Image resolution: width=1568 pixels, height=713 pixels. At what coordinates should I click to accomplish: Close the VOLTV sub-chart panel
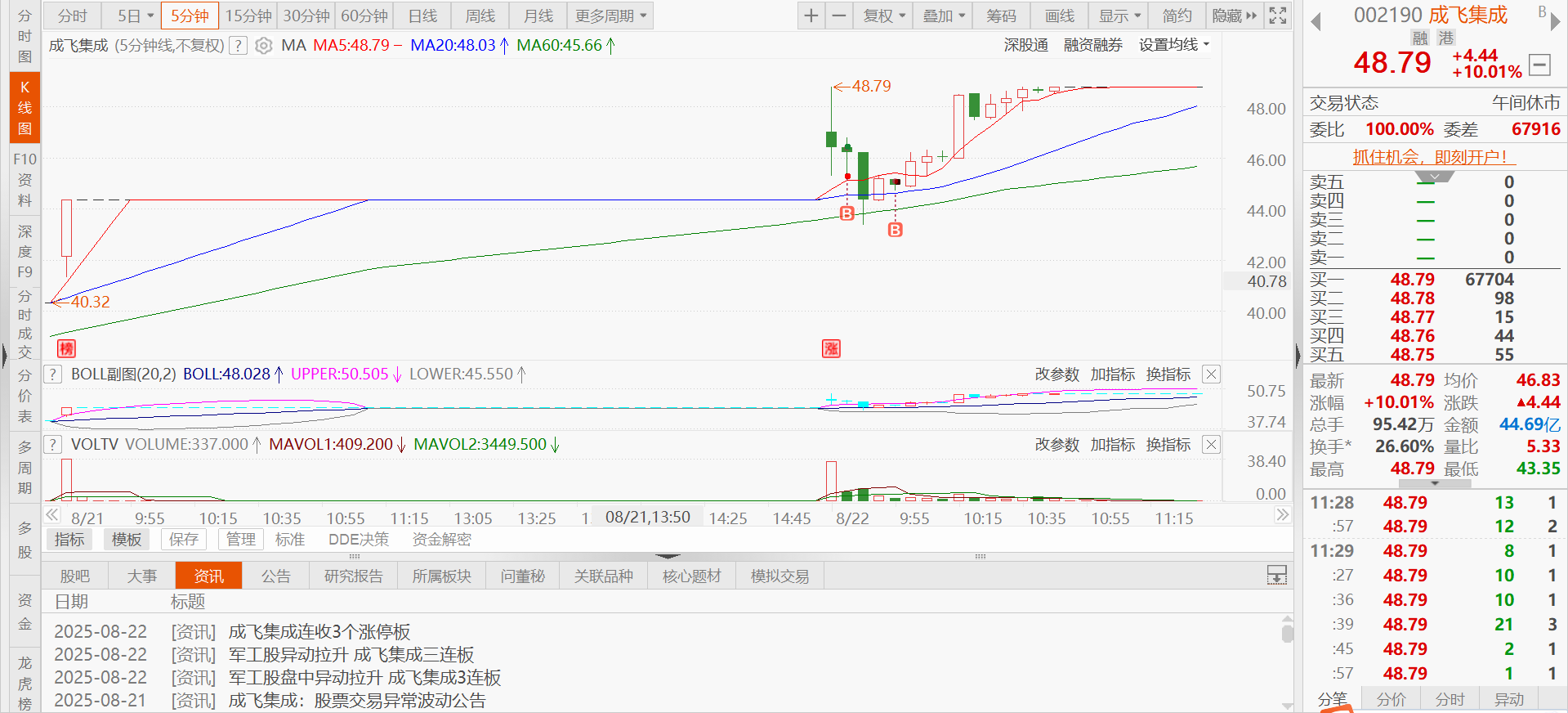[1211, 445]
